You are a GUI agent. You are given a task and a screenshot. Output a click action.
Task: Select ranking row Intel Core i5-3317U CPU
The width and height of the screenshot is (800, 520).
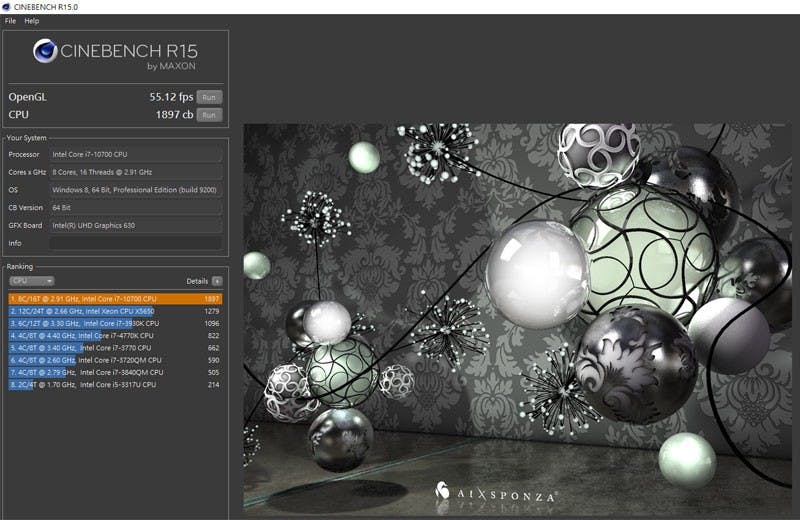click(115, 384)
